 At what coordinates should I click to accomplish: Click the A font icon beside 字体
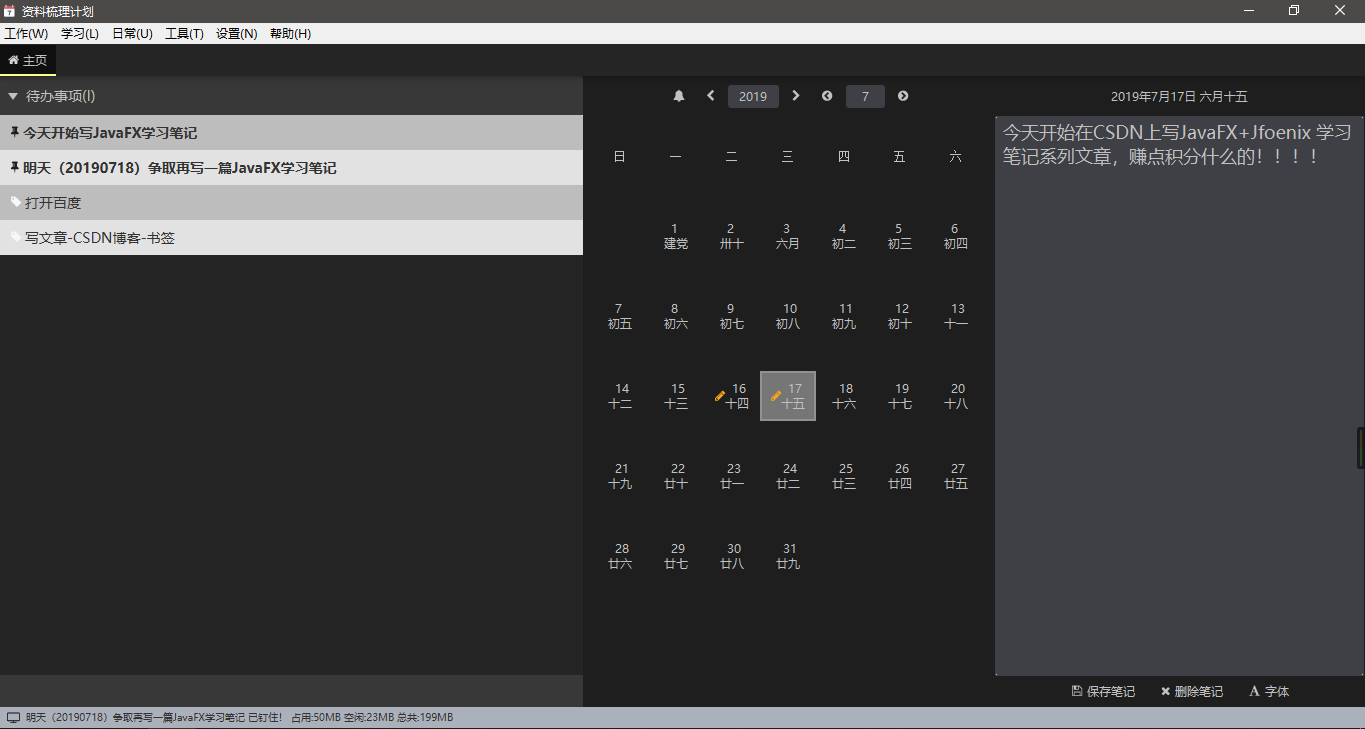(x=1254, y=691)
